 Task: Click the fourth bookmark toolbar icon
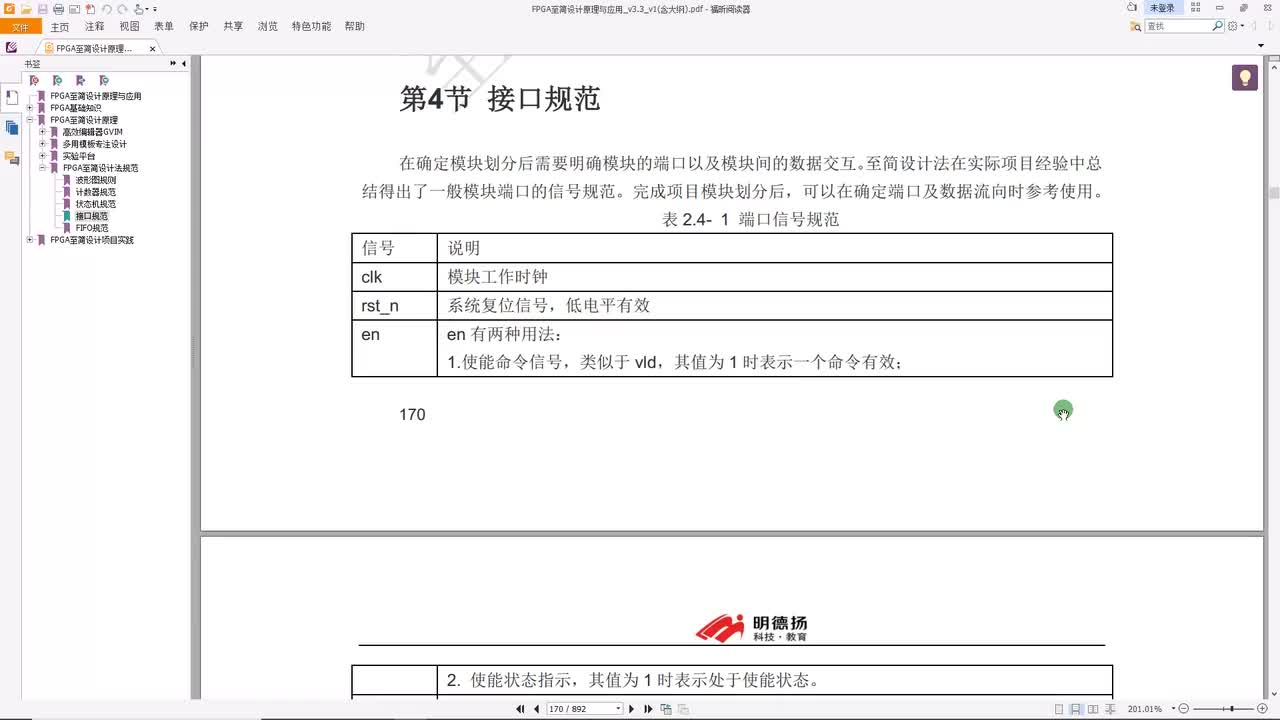103,80
